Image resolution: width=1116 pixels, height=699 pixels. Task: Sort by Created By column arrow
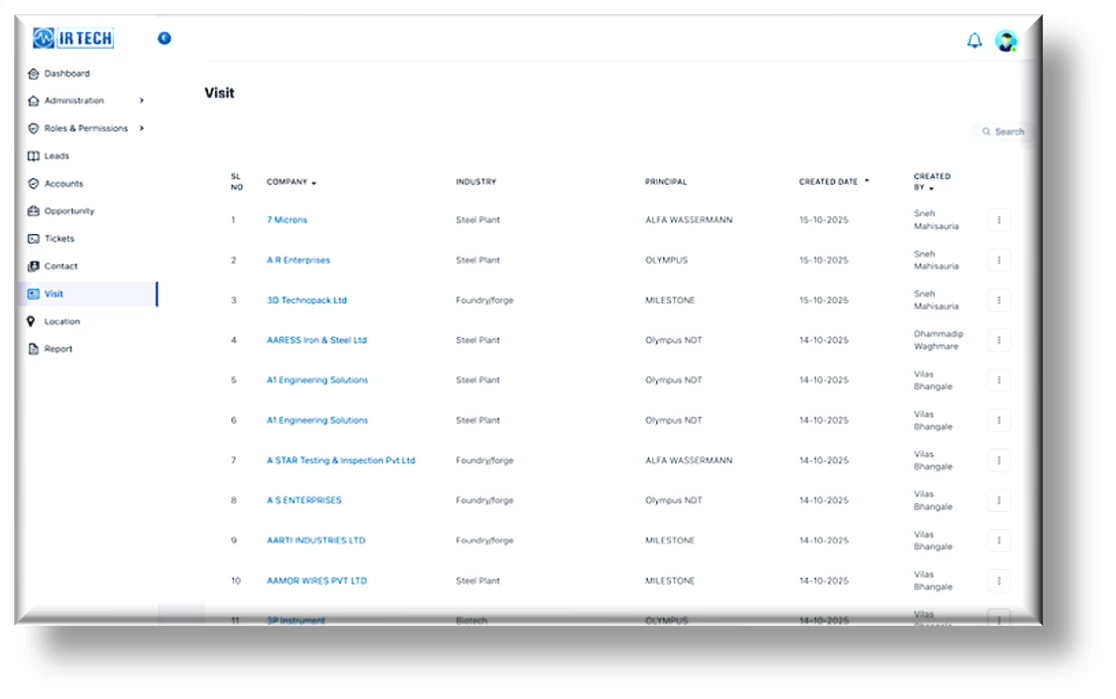931,189
